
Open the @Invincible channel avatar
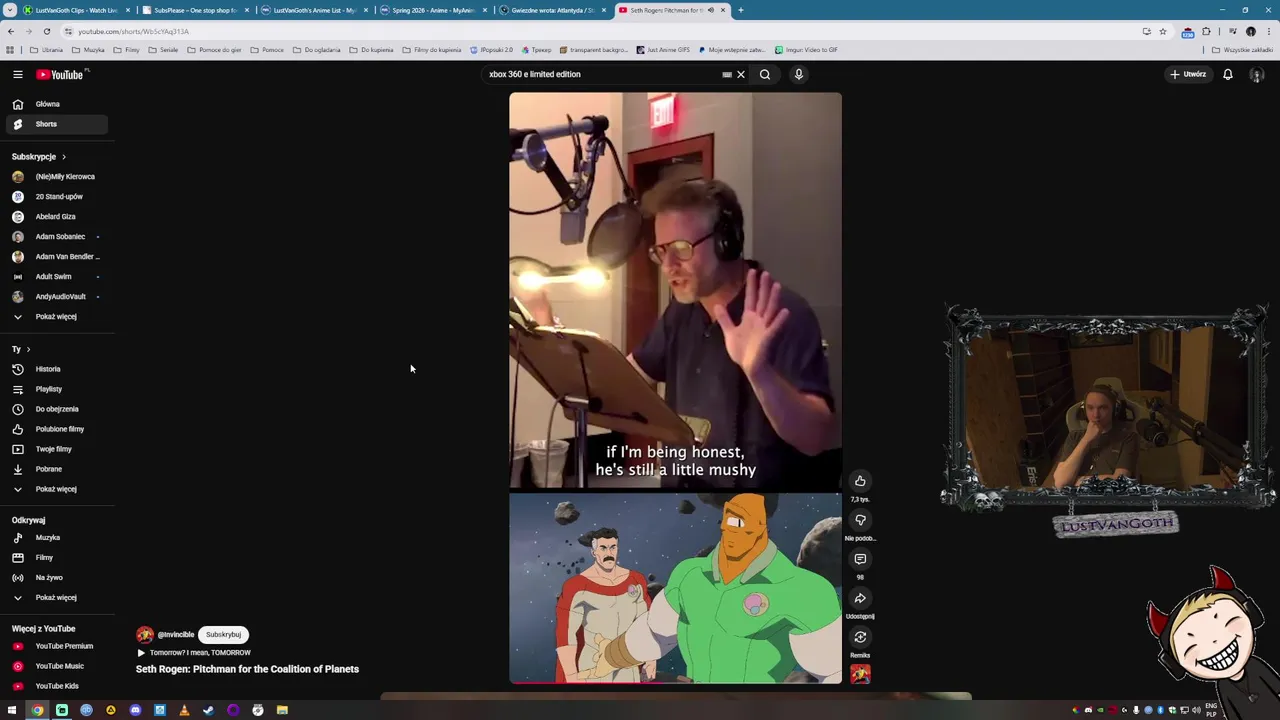point(145,634)
